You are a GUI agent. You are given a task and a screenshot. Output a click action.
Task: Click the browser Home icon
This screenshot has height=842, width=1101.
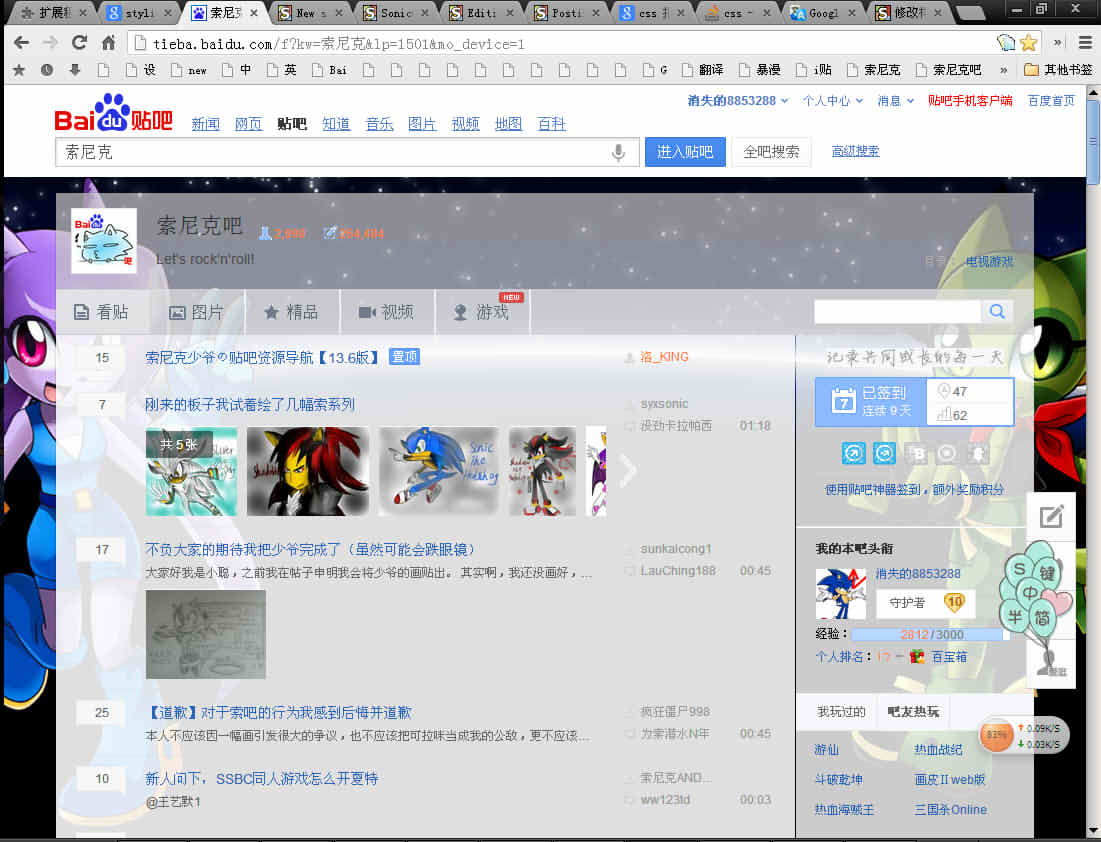click(108, 44)
